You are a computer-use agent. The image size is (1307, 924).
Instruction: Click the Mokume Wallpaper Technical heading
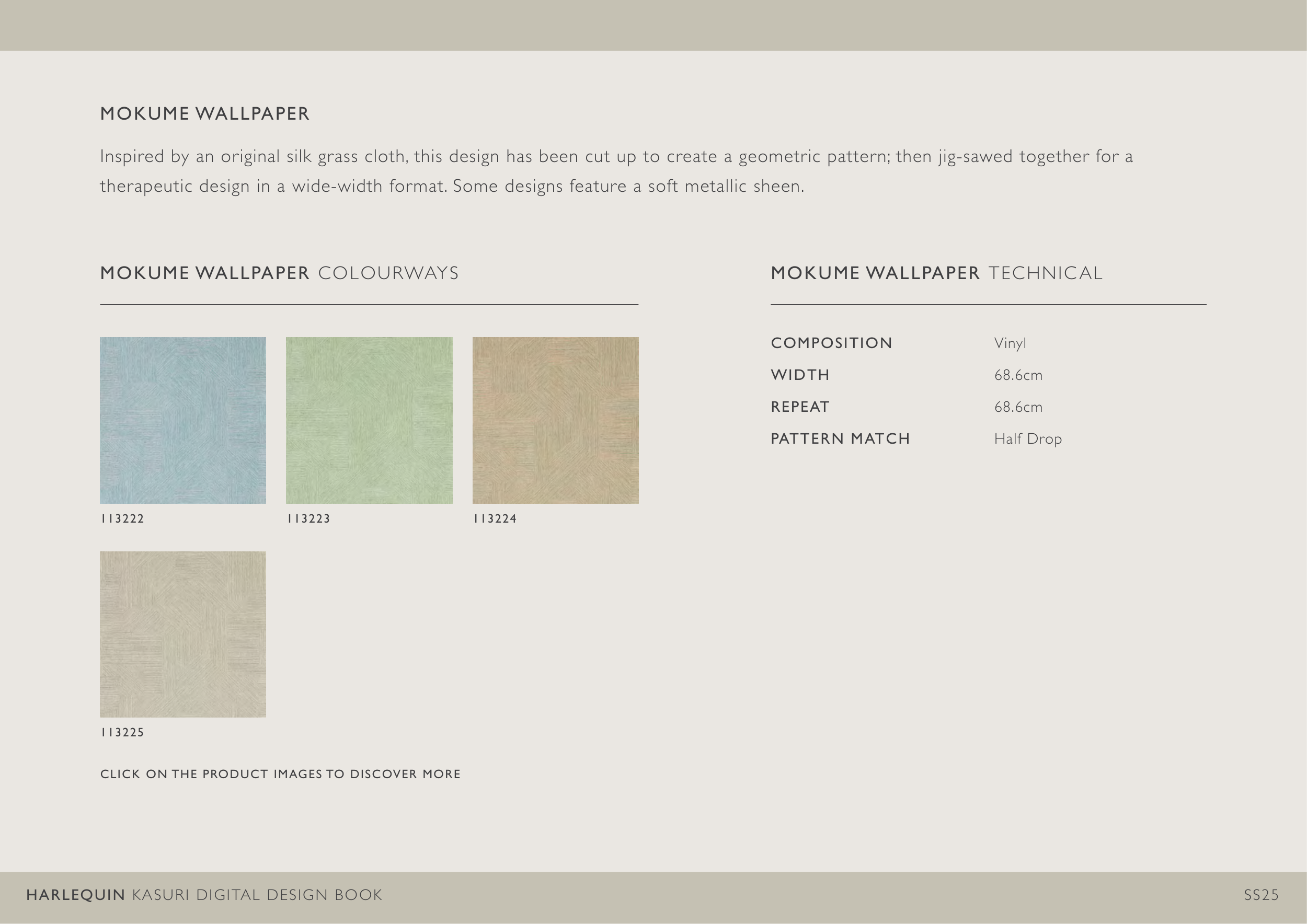pyautogui.click(x=936, y=273)
